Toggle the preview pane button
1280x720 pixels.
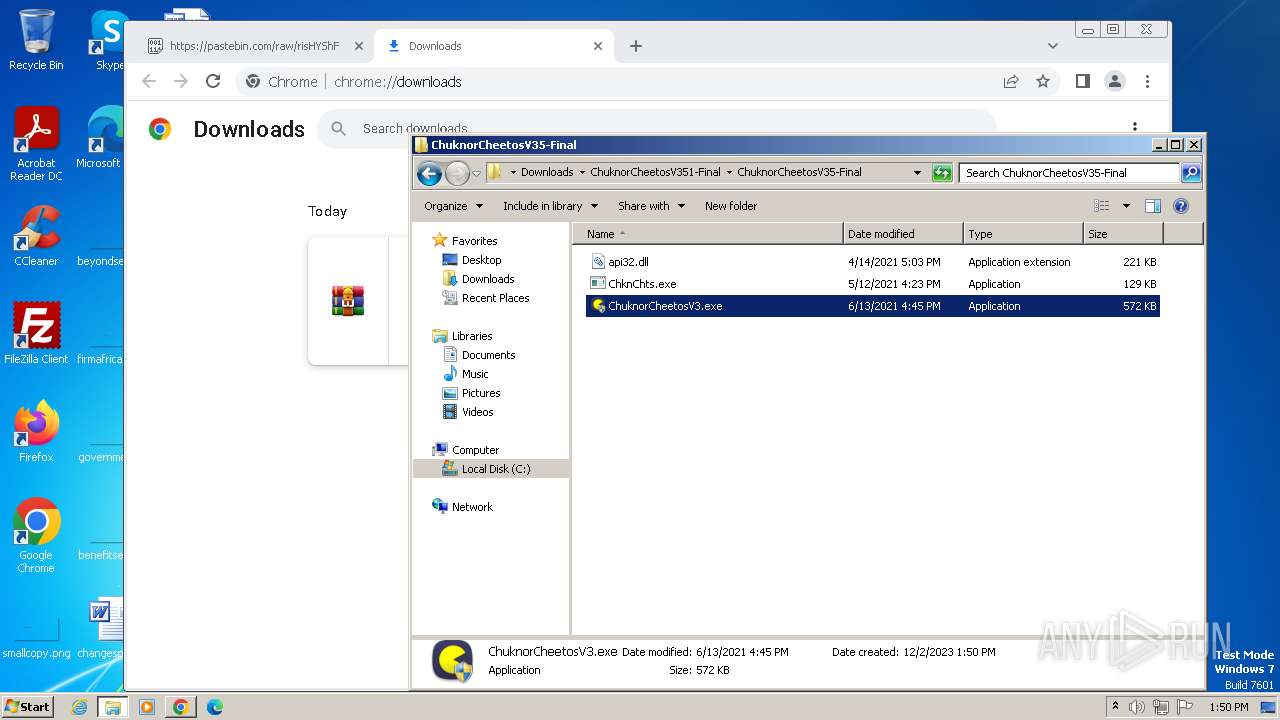point(1153,206)
